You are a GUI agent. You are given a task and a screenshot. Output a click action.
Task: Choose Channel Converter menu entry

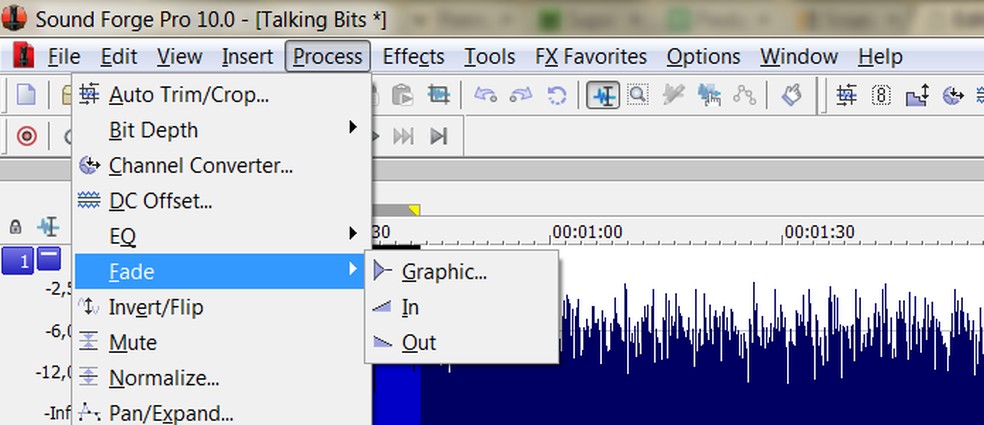(x=220, y=166)
